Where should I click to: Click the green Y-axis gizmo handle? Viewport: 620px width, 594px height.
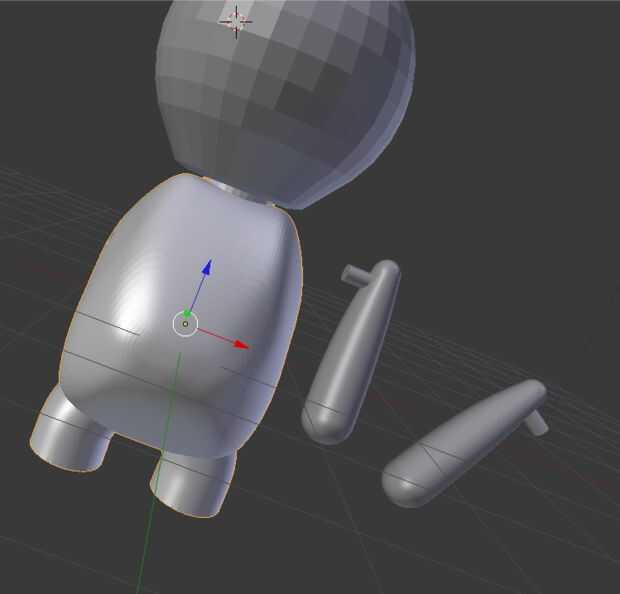187,314
